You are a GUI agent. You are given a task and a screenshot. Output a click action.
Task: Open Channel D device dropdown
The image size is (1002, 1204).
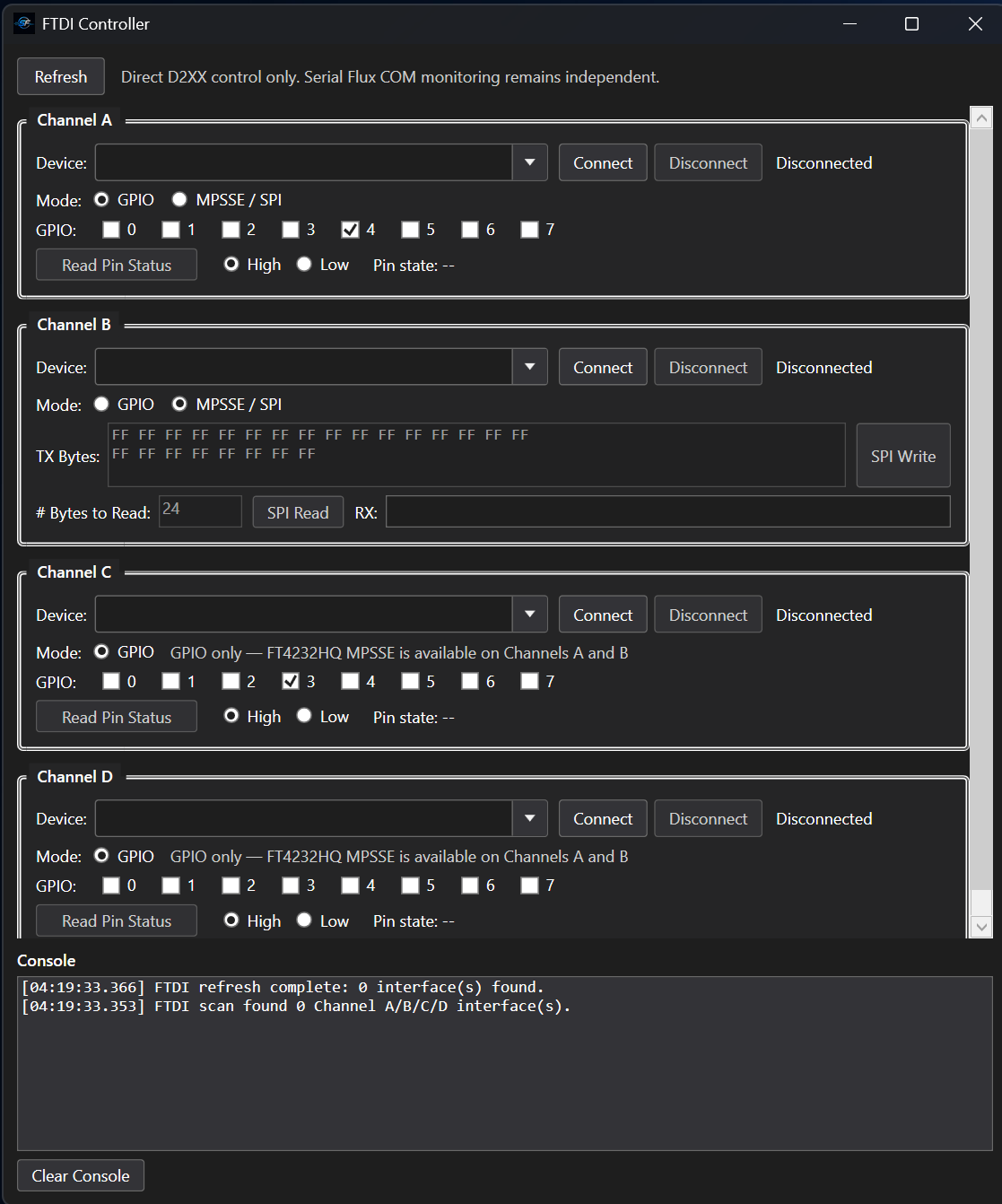click(530, 818)
